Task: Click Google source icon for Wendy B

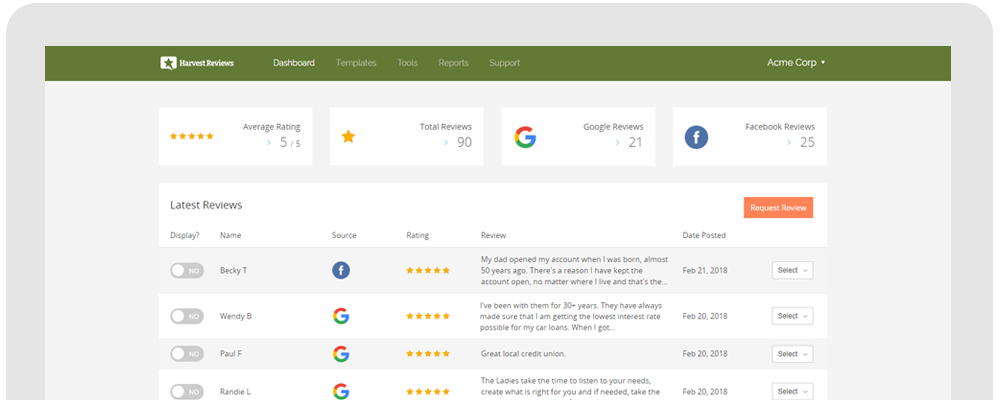Action: [x=341, y=316]
